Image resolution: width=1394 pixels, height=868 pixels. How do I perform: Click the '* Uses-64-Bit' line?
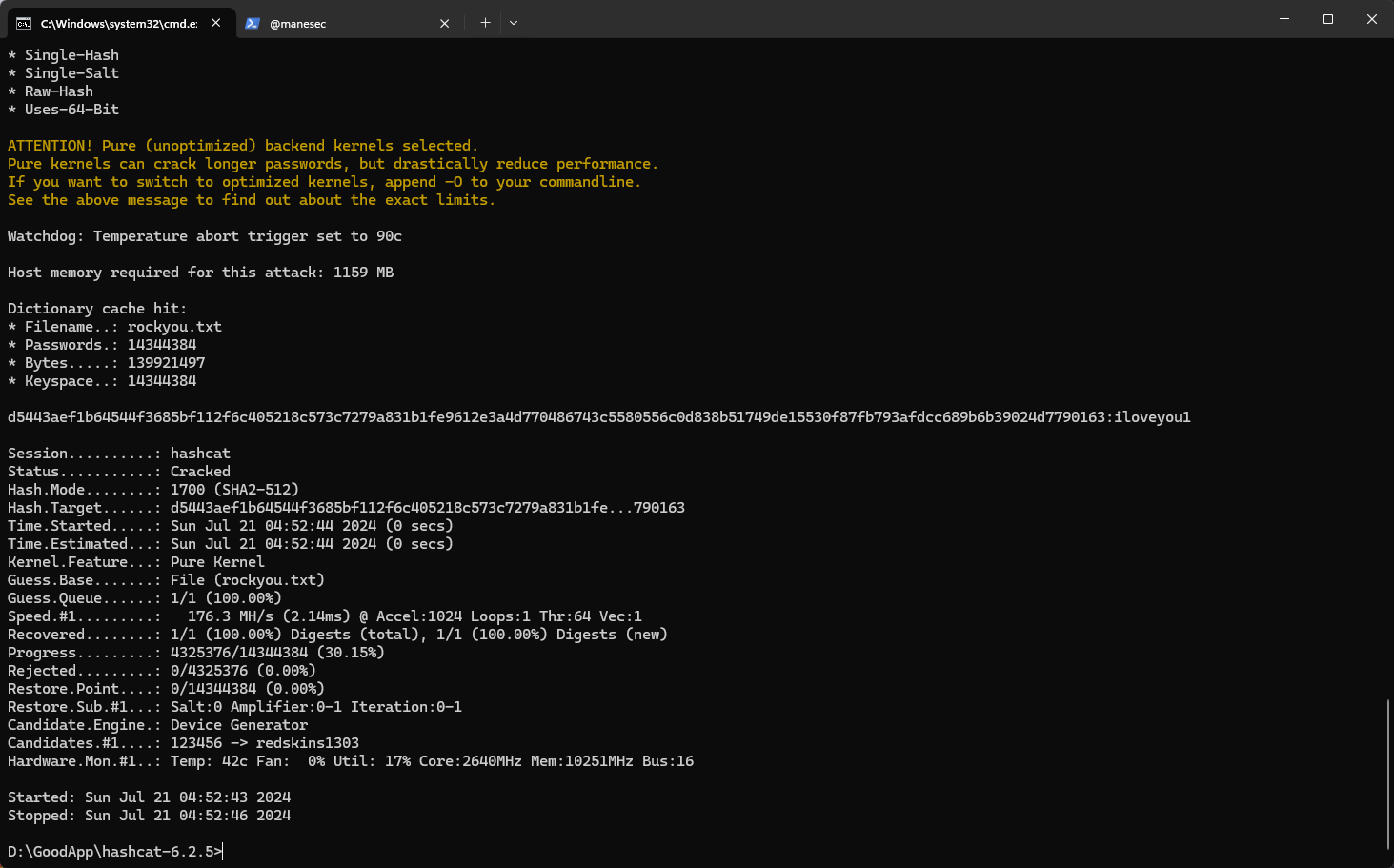tap(63, 110)
